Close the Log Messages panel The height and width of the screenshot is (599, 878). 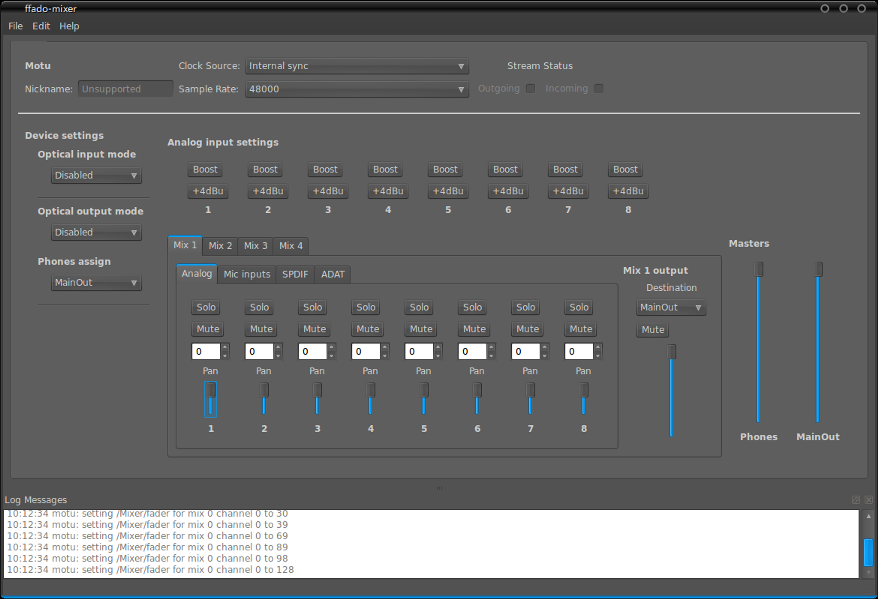pyautogui.click(x=868, y=500)
